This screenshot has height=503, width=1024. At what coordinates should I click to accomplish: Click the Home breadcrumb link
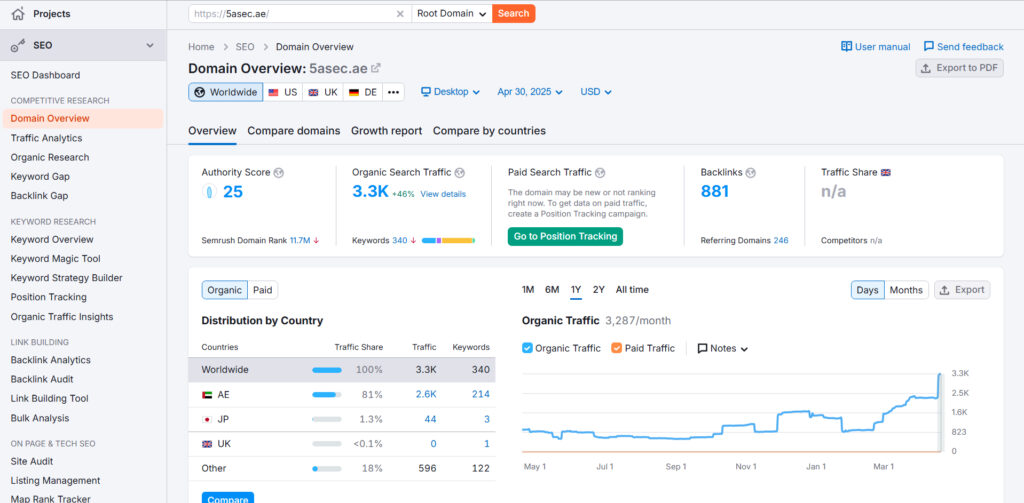201,47
